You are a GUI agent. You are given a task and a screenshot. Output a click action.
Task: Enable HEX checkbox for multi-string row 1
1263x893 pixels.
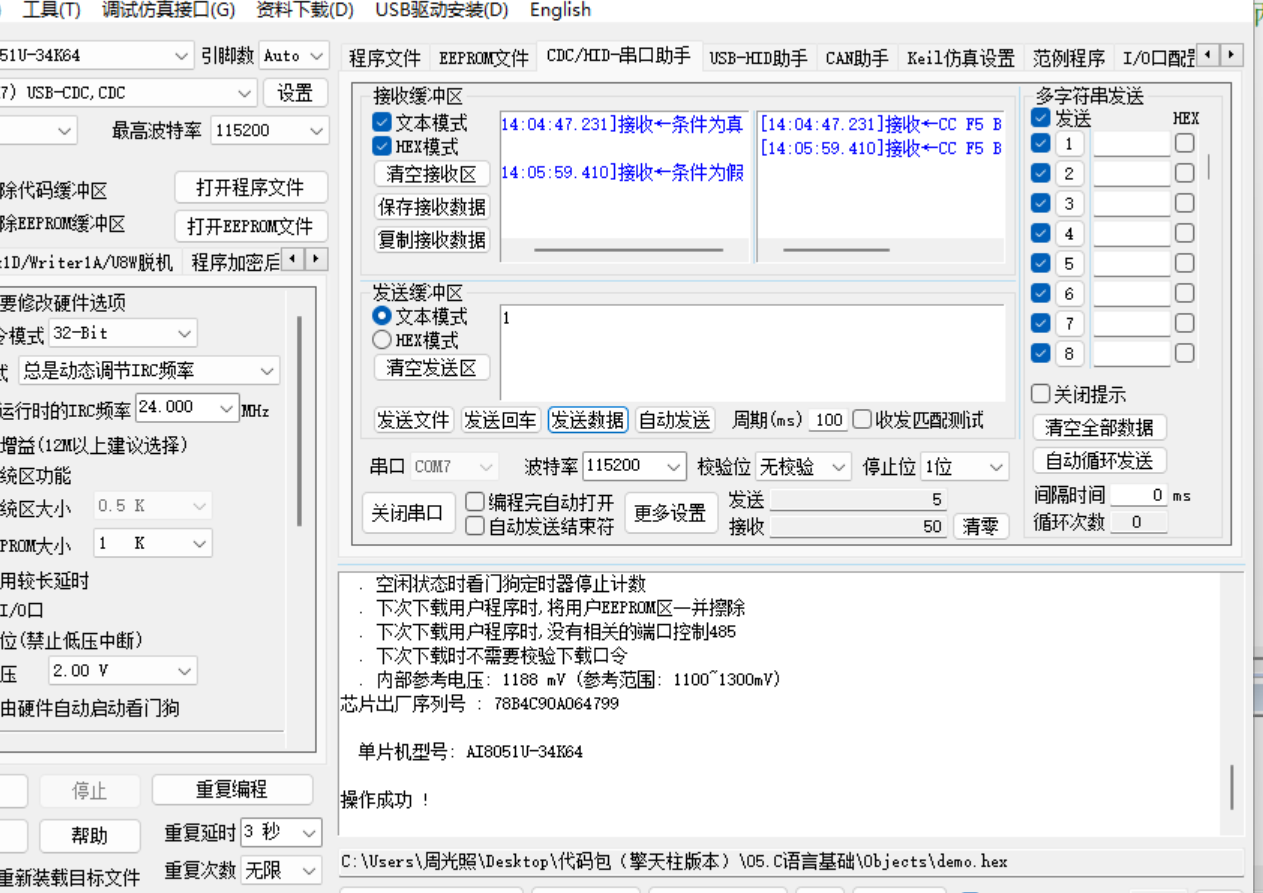point(1184,144)
